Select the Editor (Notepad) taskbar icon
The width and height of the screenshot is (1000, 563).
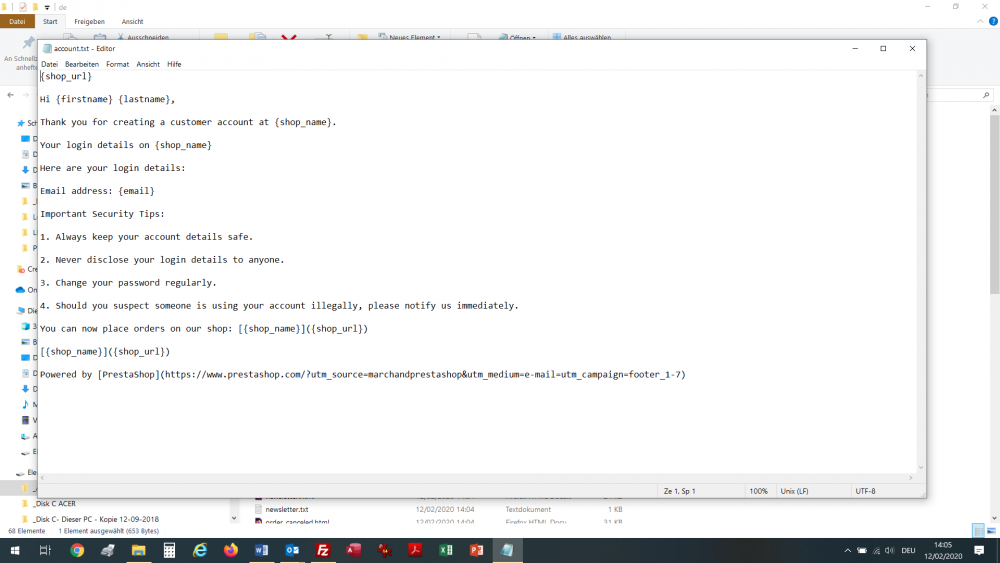pos(508,550)
